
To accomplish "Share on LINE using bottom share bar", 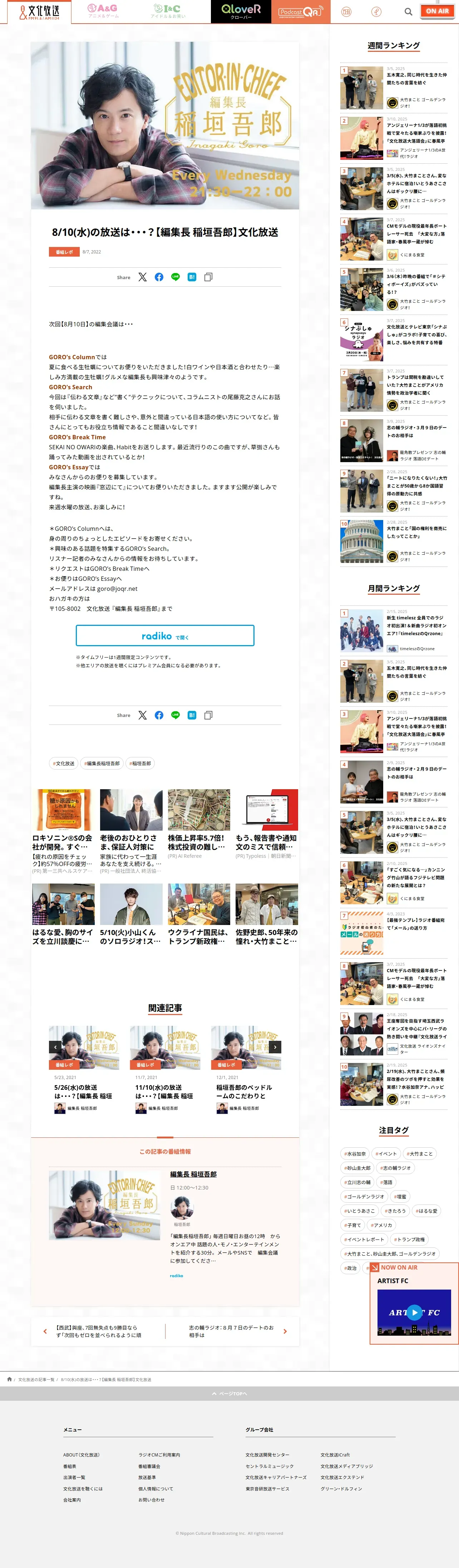I will tap(175, 715).
